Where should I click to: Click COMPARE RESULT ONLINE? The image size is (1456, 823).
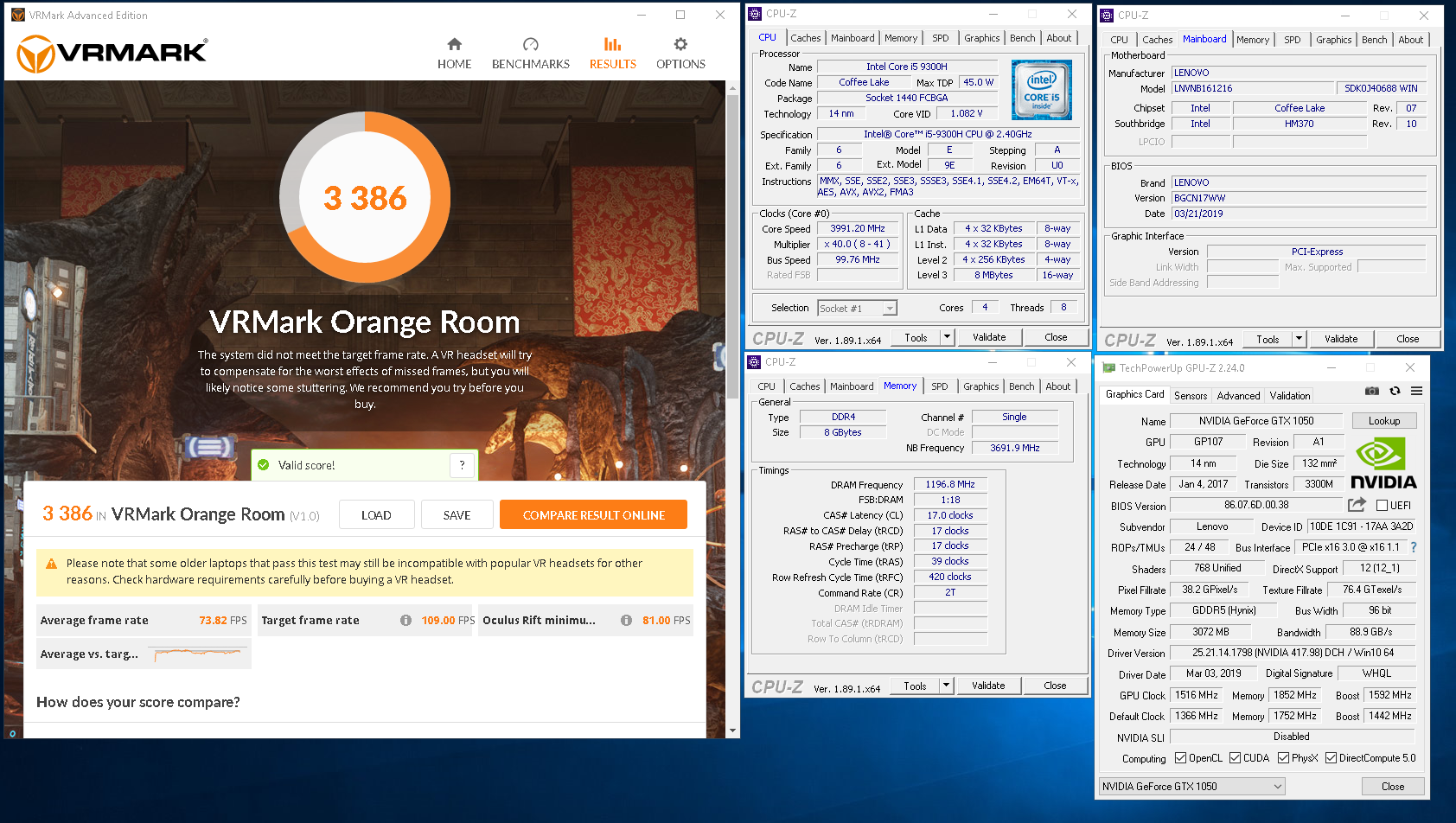593,514
